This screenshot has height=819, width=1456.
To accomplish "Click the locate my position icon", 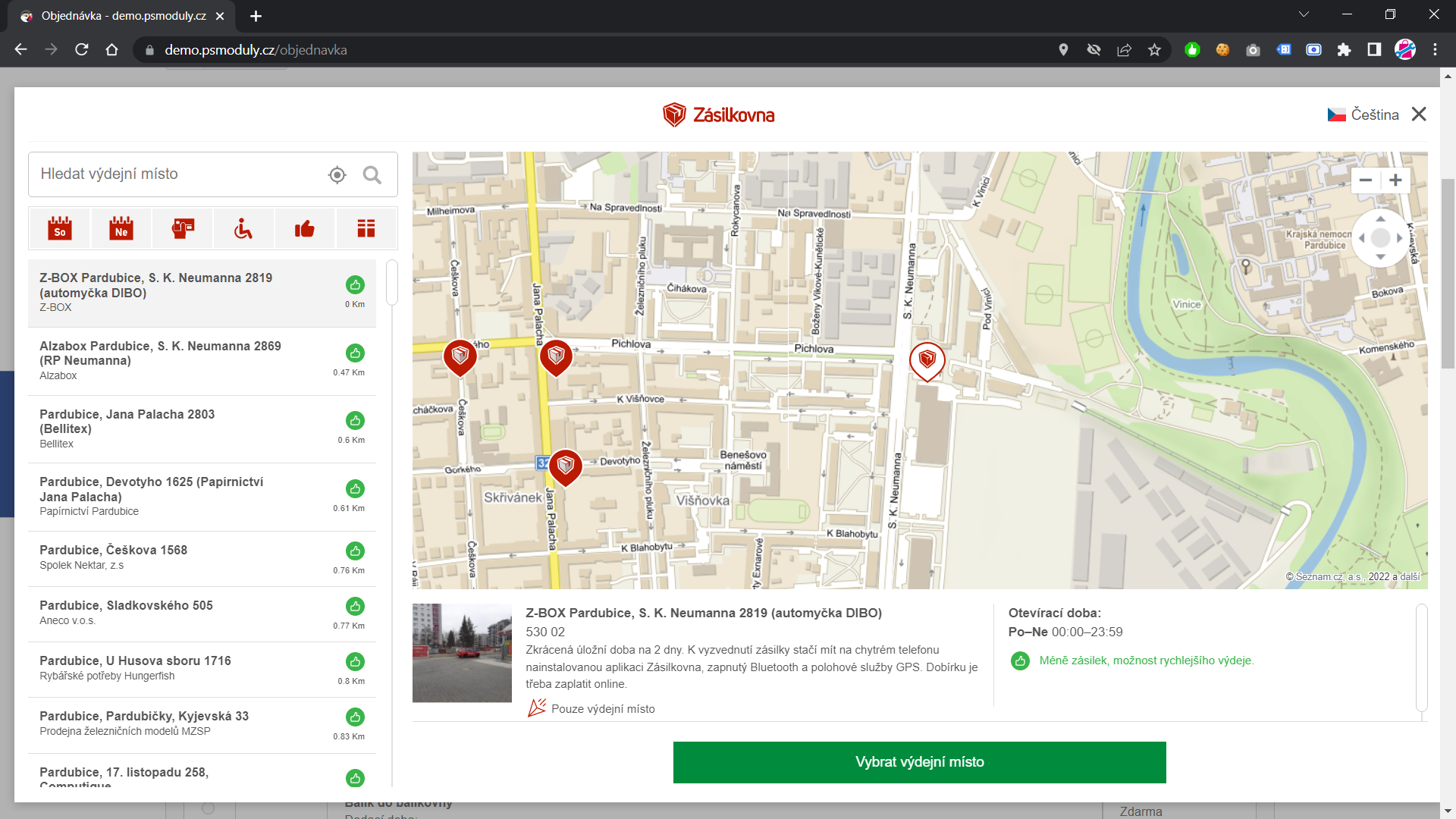I will click(x=337, y=175).
